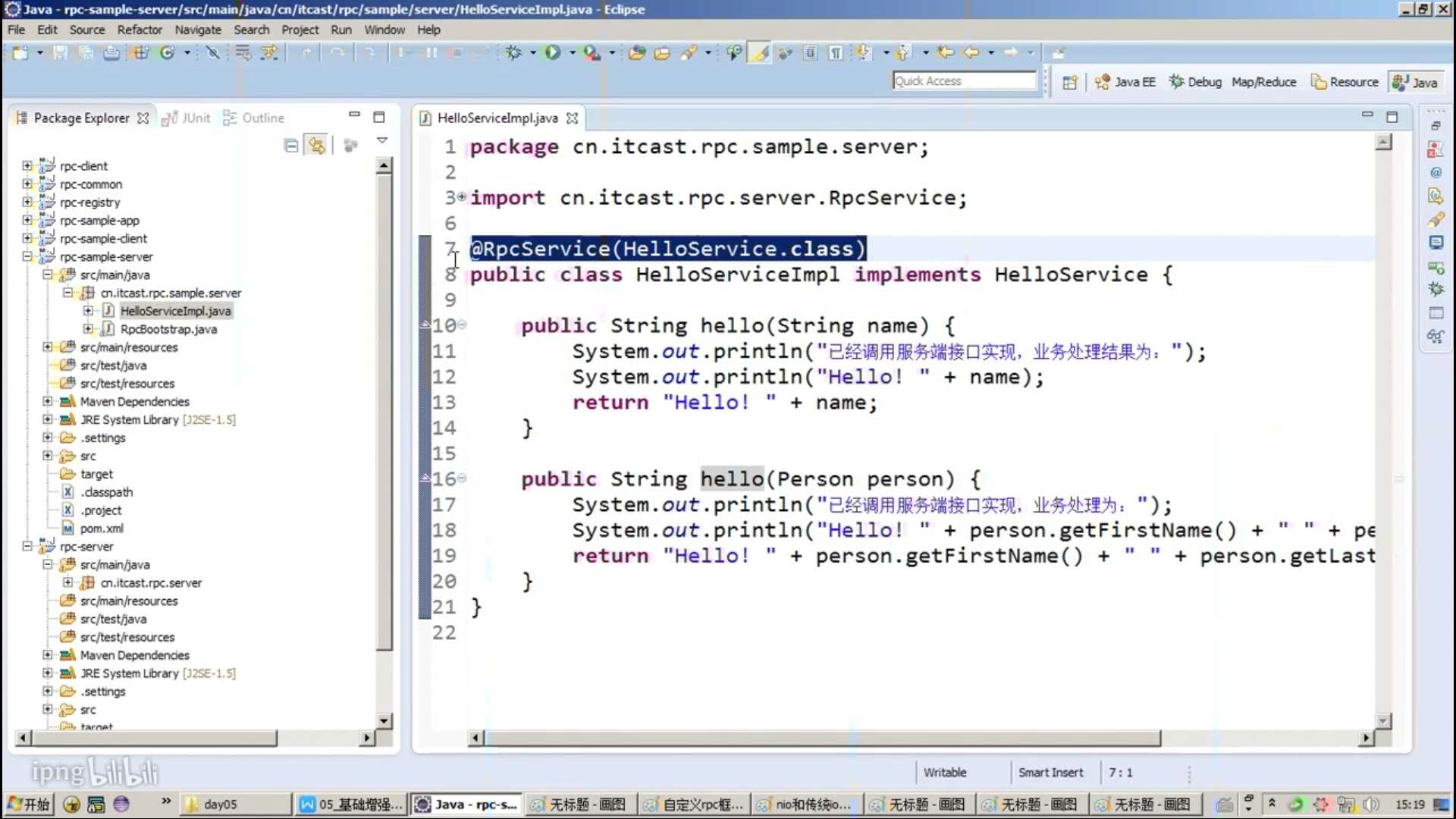This screenshot has width=1456, height=819.
Task: Click Package Explorer vertical scrollbar thumb
Action: [384, 413]
